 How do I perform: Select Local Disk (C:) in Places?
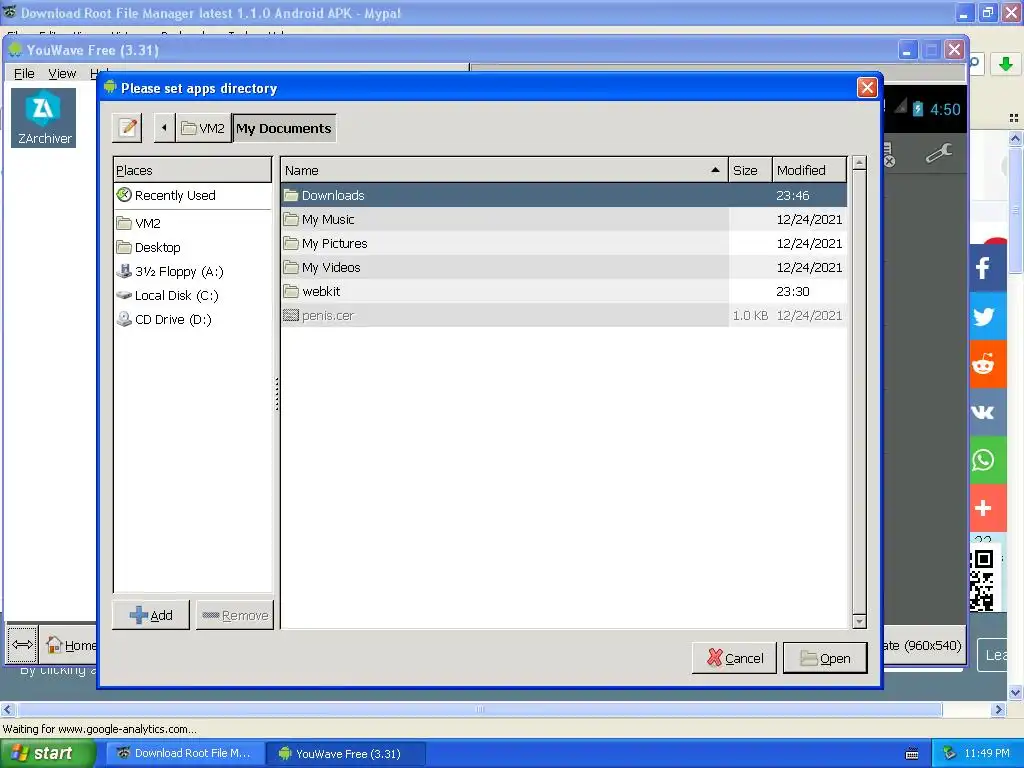tap(192, 296)
